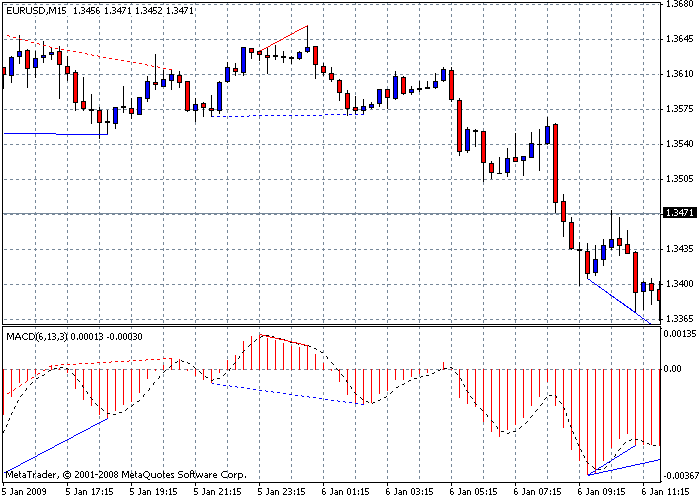Click the blue dotted divergence line on price chart
700x500 pixels.
tap(290, 115)
